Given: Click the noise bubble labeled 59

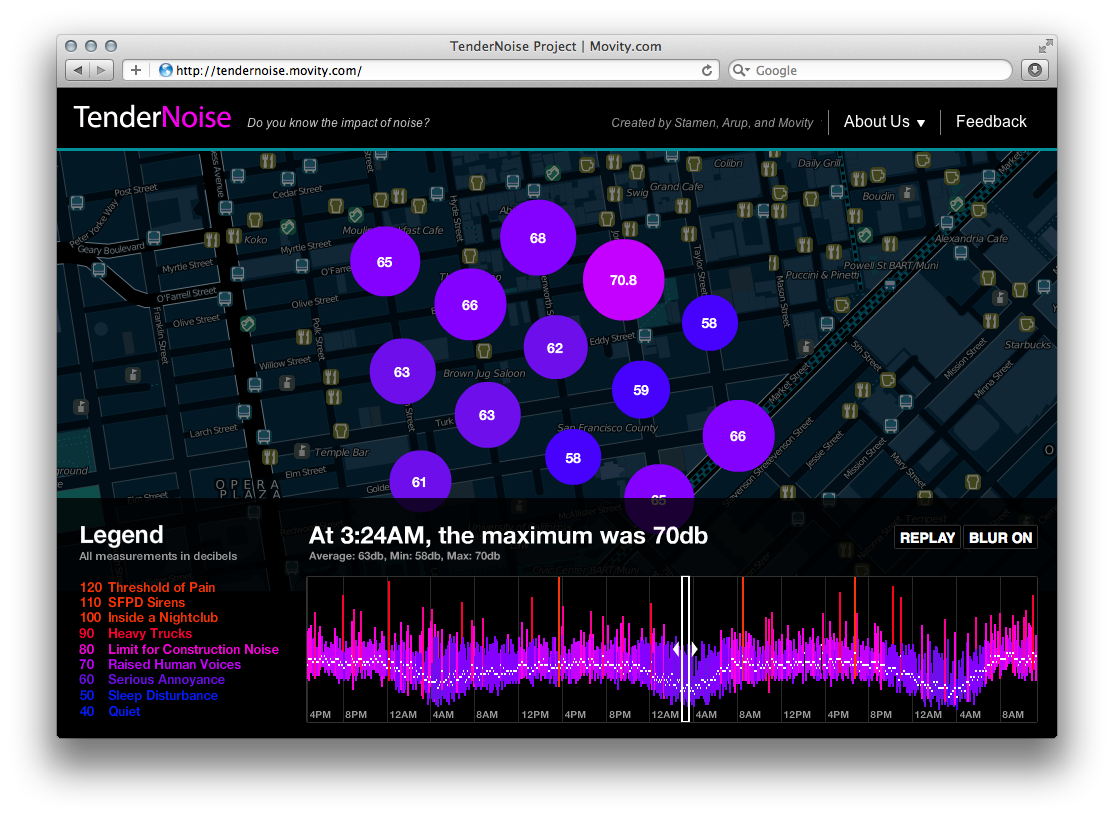Looking at the screenshot, I should point(641,390).
